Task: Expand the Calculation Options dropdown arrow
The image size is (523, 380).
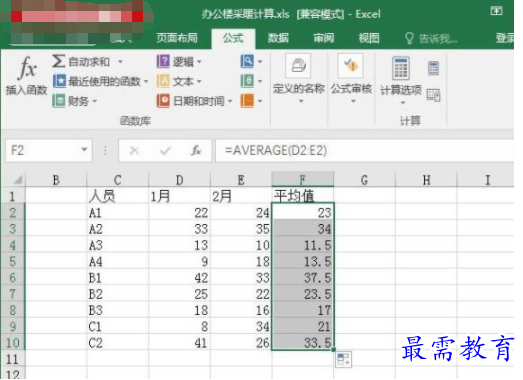Action: tap(403, 103)
